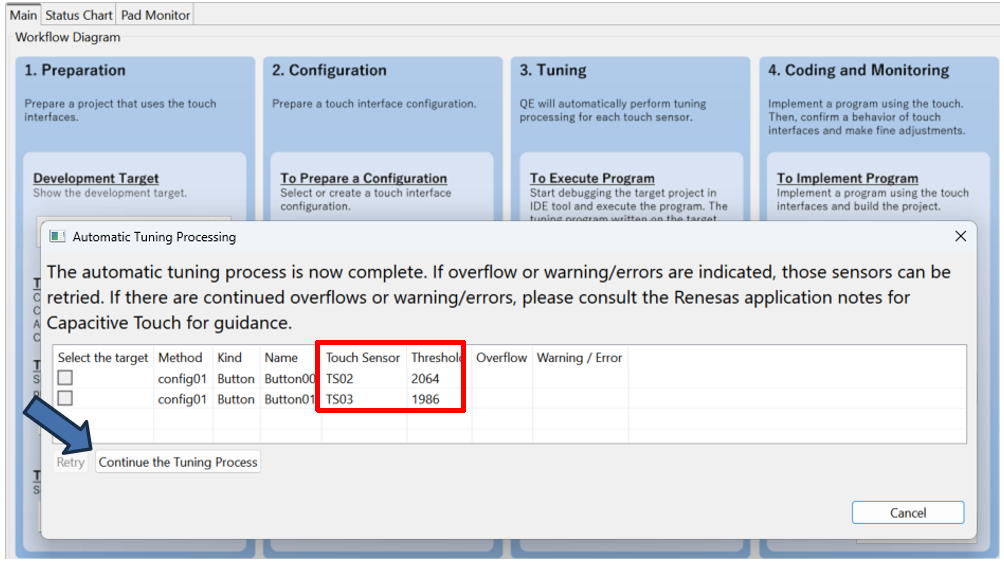Click the To Prepare a Configuration link
1004x564 pixels.
363,179
